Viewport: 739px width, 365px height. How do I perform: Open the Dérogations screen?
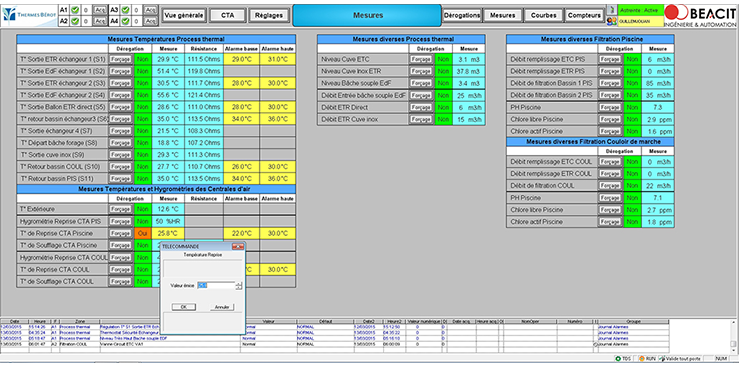click(462, 15)
